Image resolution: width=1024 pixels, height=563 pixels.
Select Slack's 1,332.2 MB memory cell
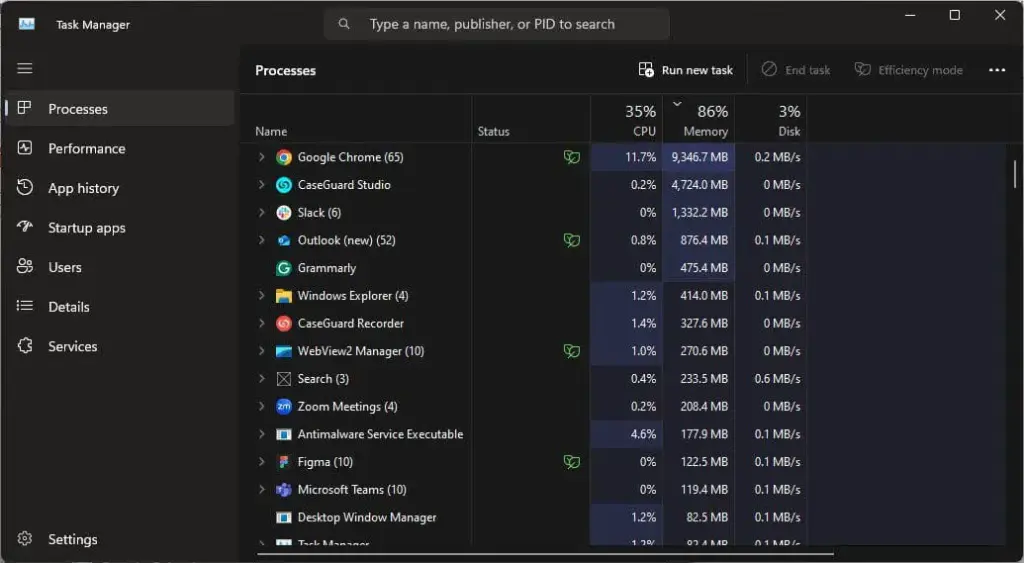(x=699, y=212)
